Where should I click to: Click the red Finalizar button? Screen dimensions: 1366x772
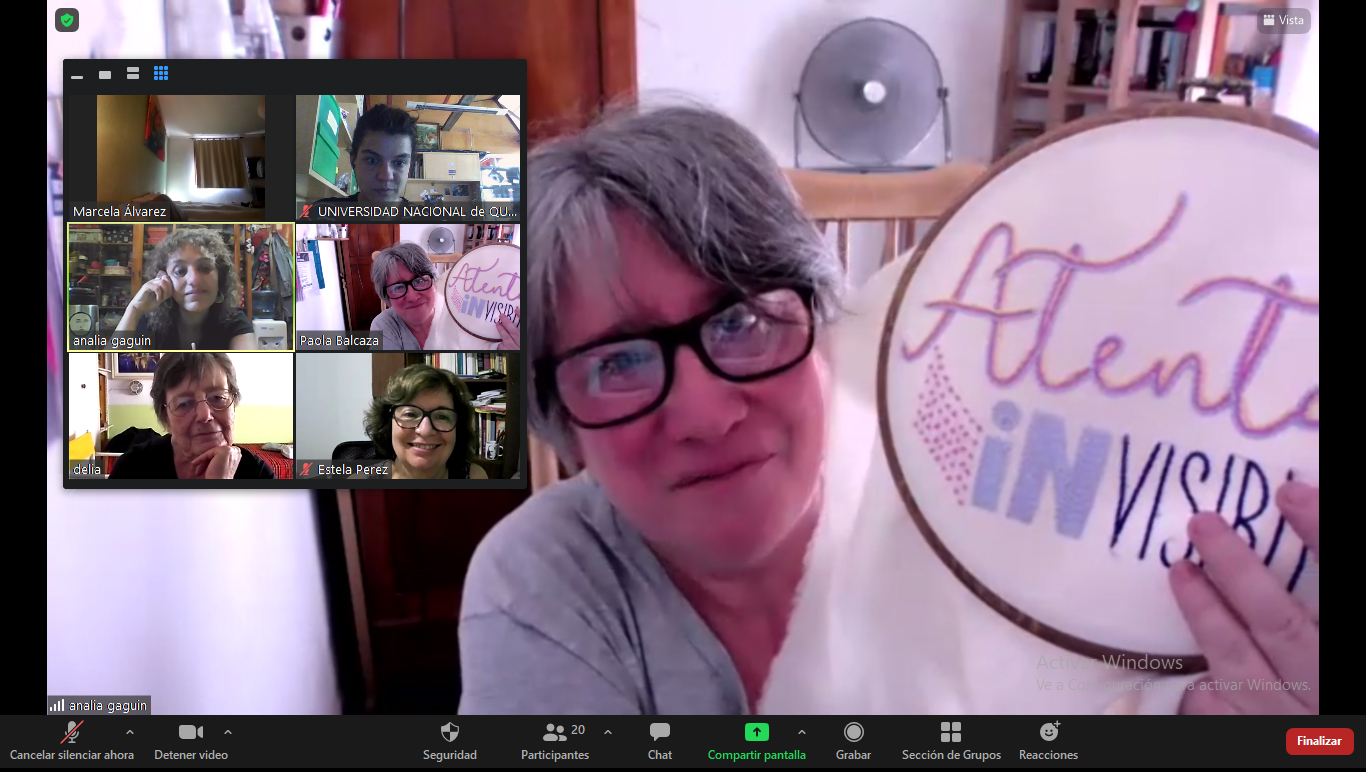pos(1319,741)
